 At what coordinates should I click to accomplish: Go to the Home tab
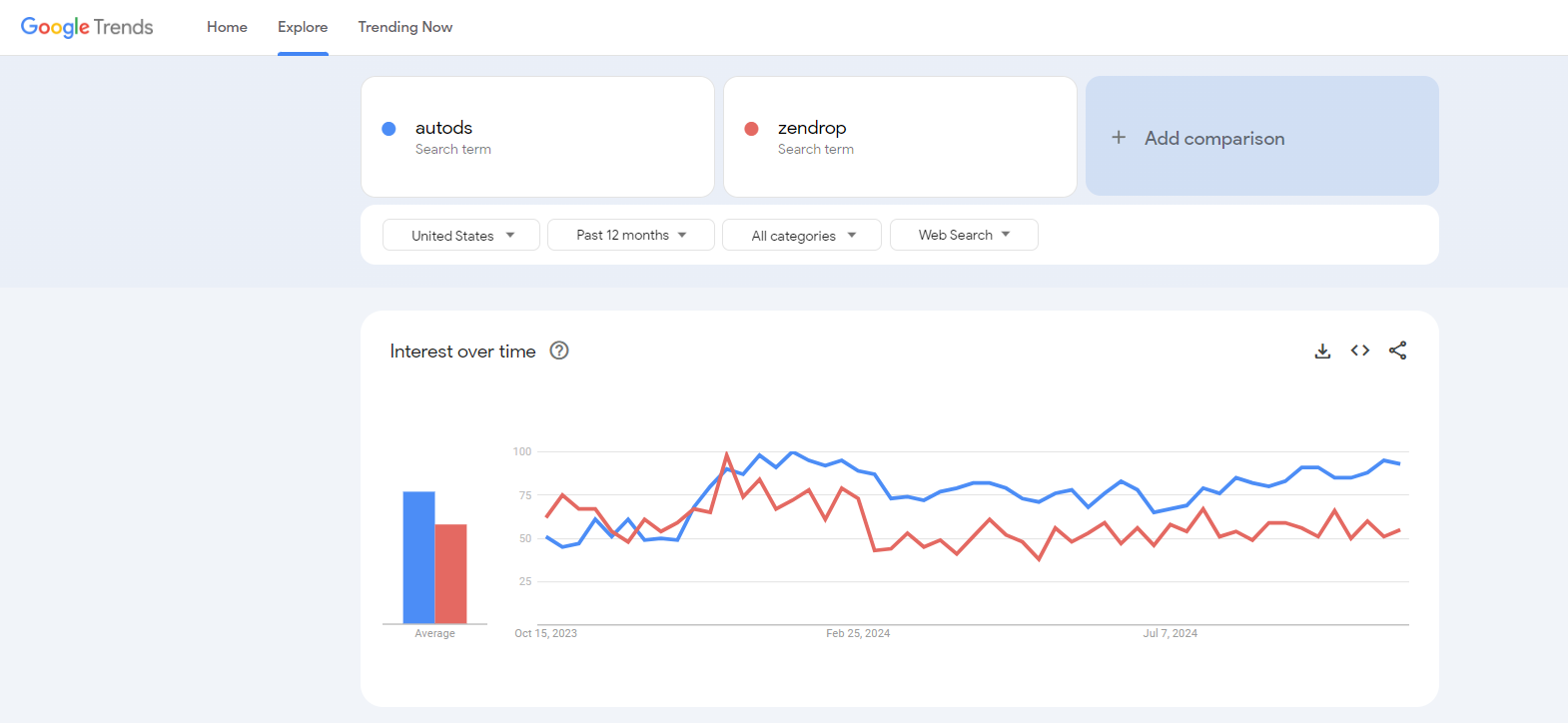(227, 27)
